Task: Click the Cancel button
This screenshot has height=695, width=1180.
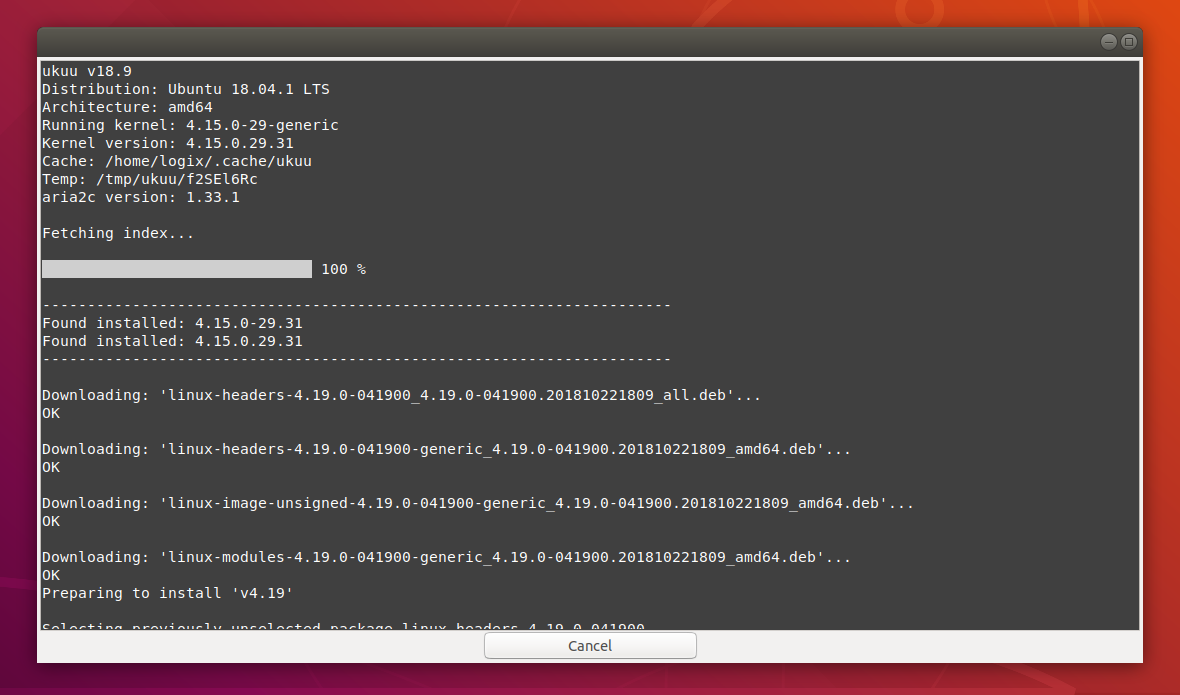Action: [x=590, y=645]
